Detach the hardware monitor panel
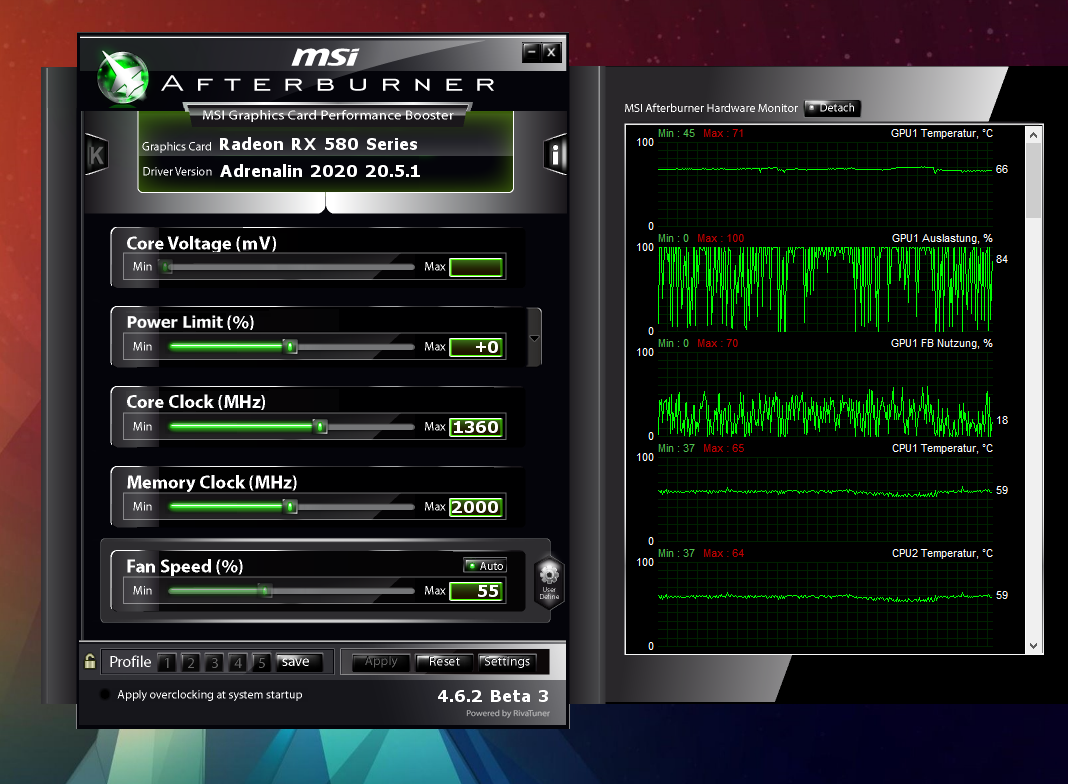Screen dimensions: 1068x784 coord(832,108)
